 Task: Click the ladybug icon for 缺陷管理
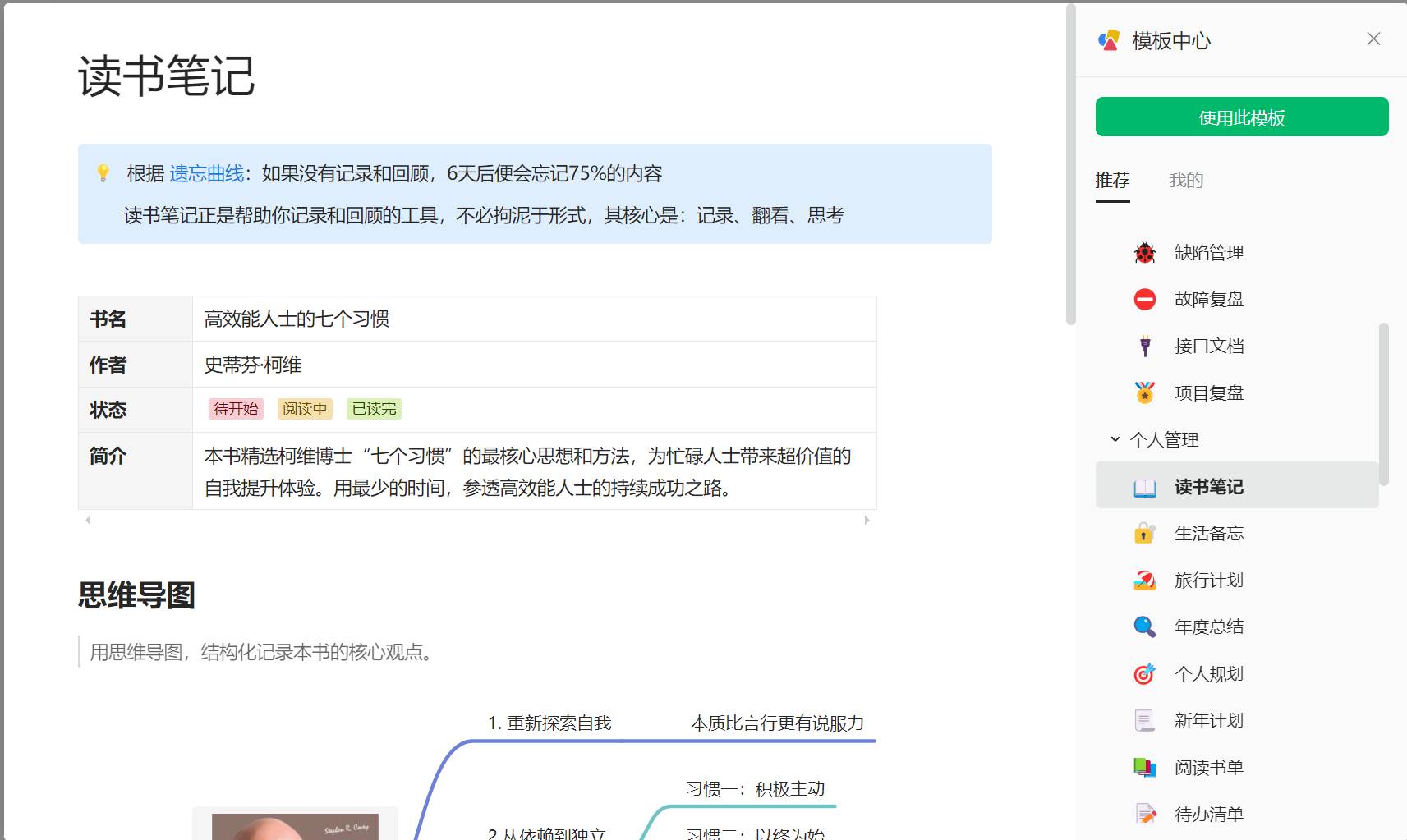[x=1145, y=252]
